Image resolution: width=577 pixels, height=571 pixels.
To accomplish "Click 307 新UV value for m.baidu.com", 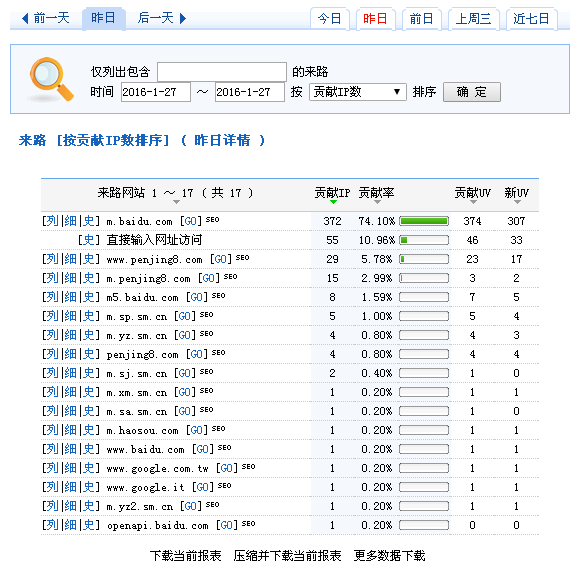I will [x=516, y=221].
